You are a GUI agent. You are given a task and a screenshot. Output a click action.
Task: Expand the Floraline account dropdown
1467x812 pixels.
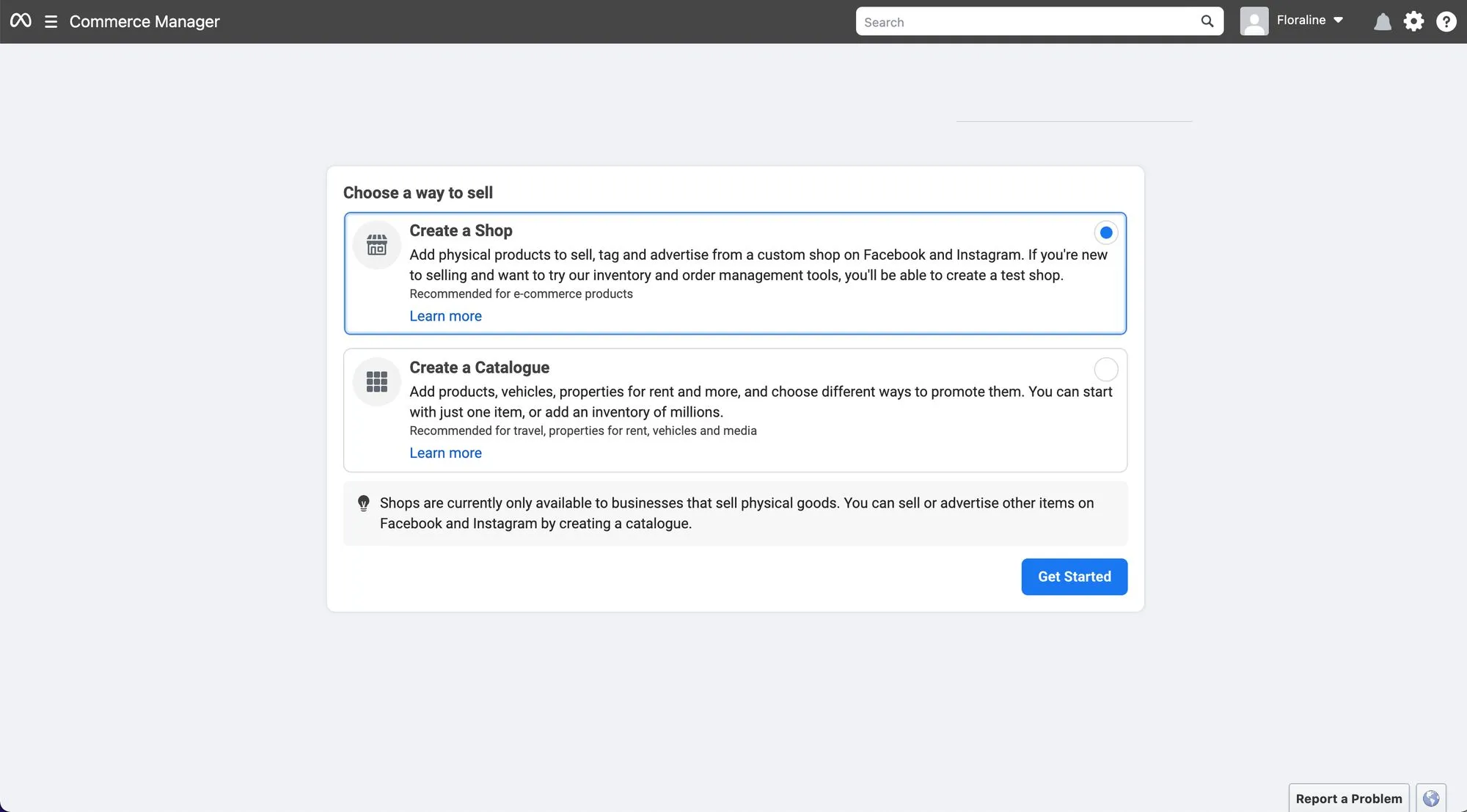[x=1338, y=21]
